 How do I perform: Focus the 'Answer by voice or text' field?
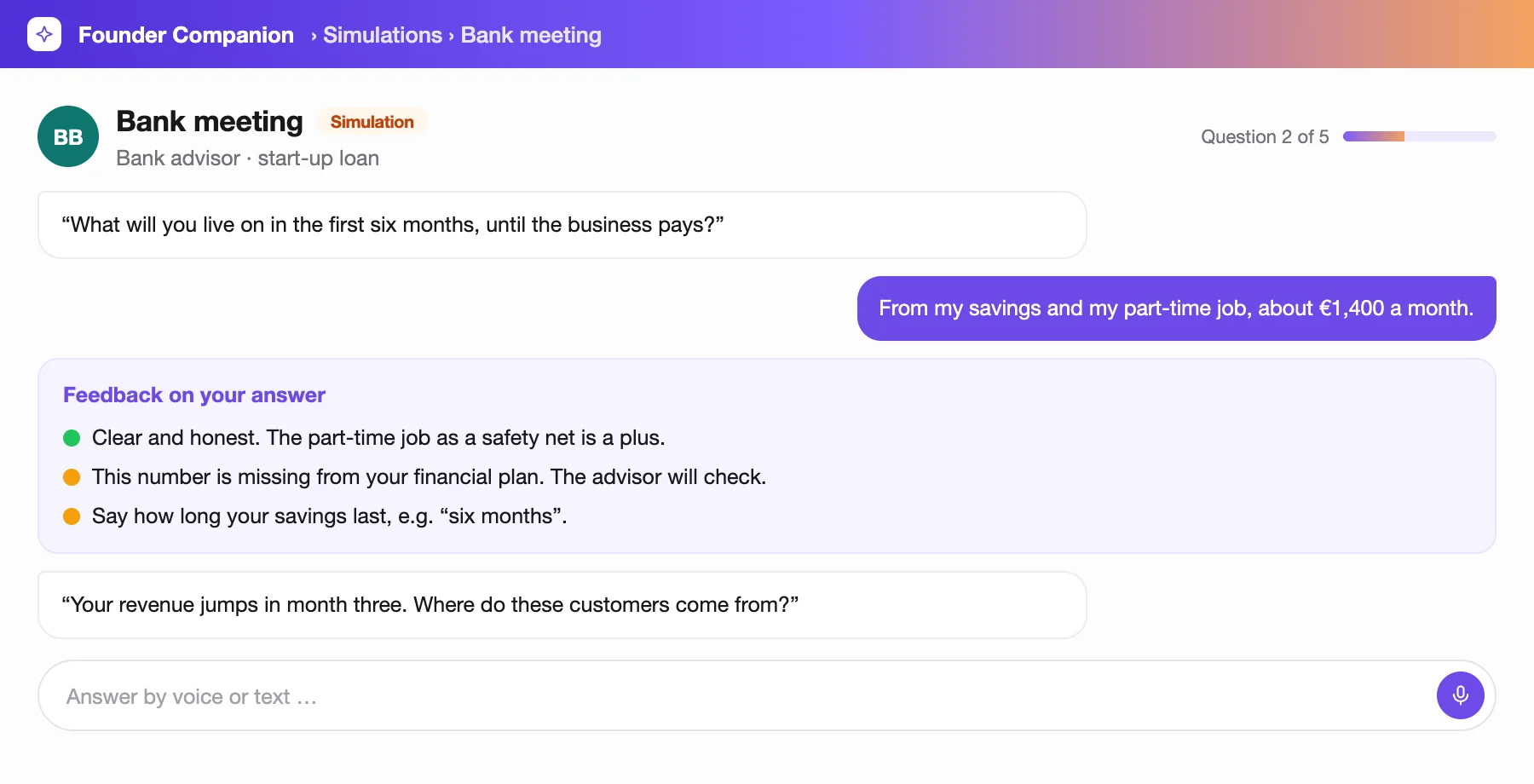coord(767,695)
